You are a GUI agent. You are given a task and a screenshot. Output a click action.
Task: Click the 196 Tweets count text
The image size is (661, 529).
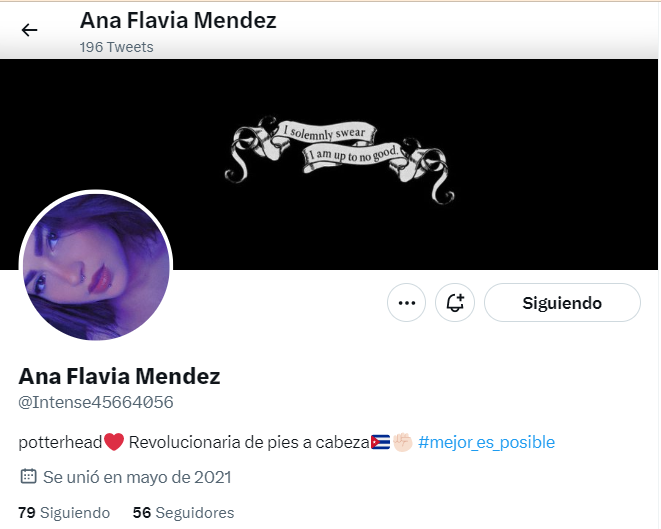point(116,47)
